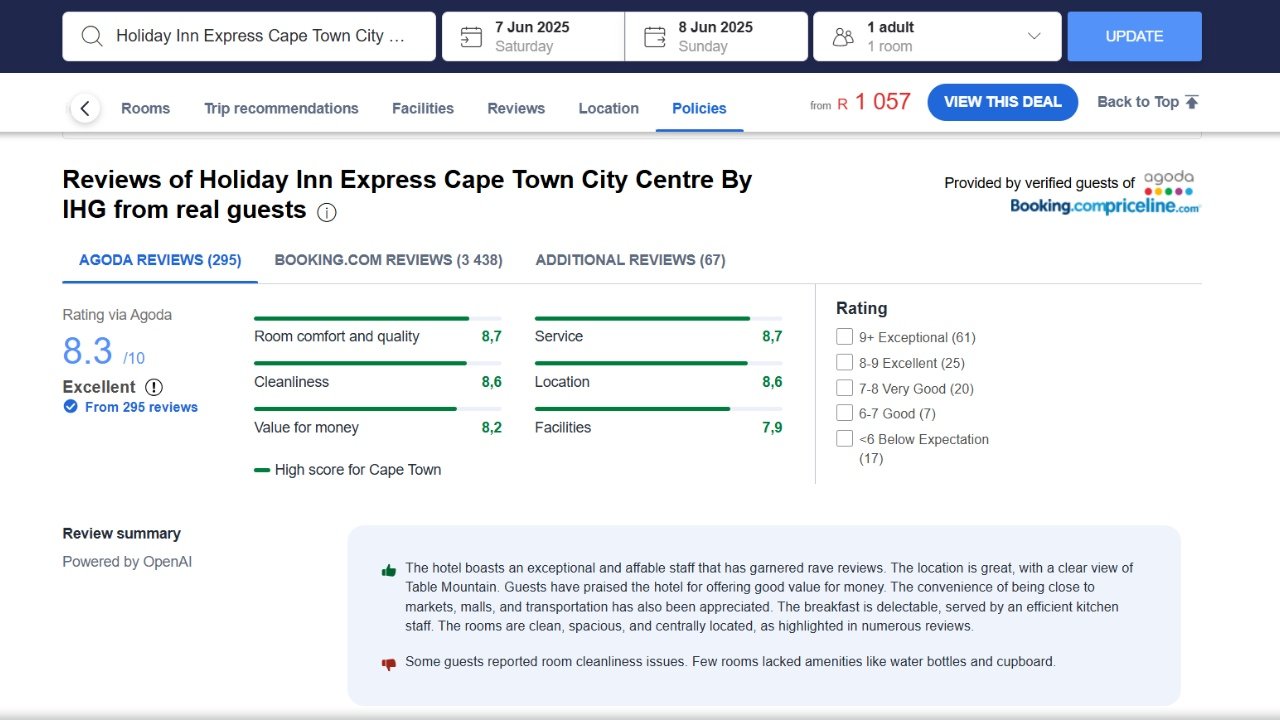Viewport: 1280px width, 720px height.
Task: Go to the Location section tab
Action: [608, 108]
